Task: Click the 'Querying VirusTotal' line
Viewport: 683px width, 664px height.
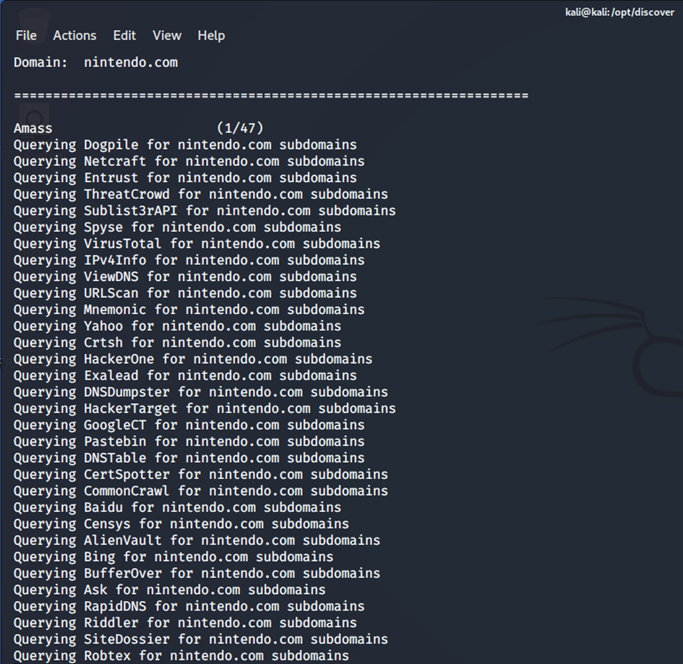Action: pos(197,244)
